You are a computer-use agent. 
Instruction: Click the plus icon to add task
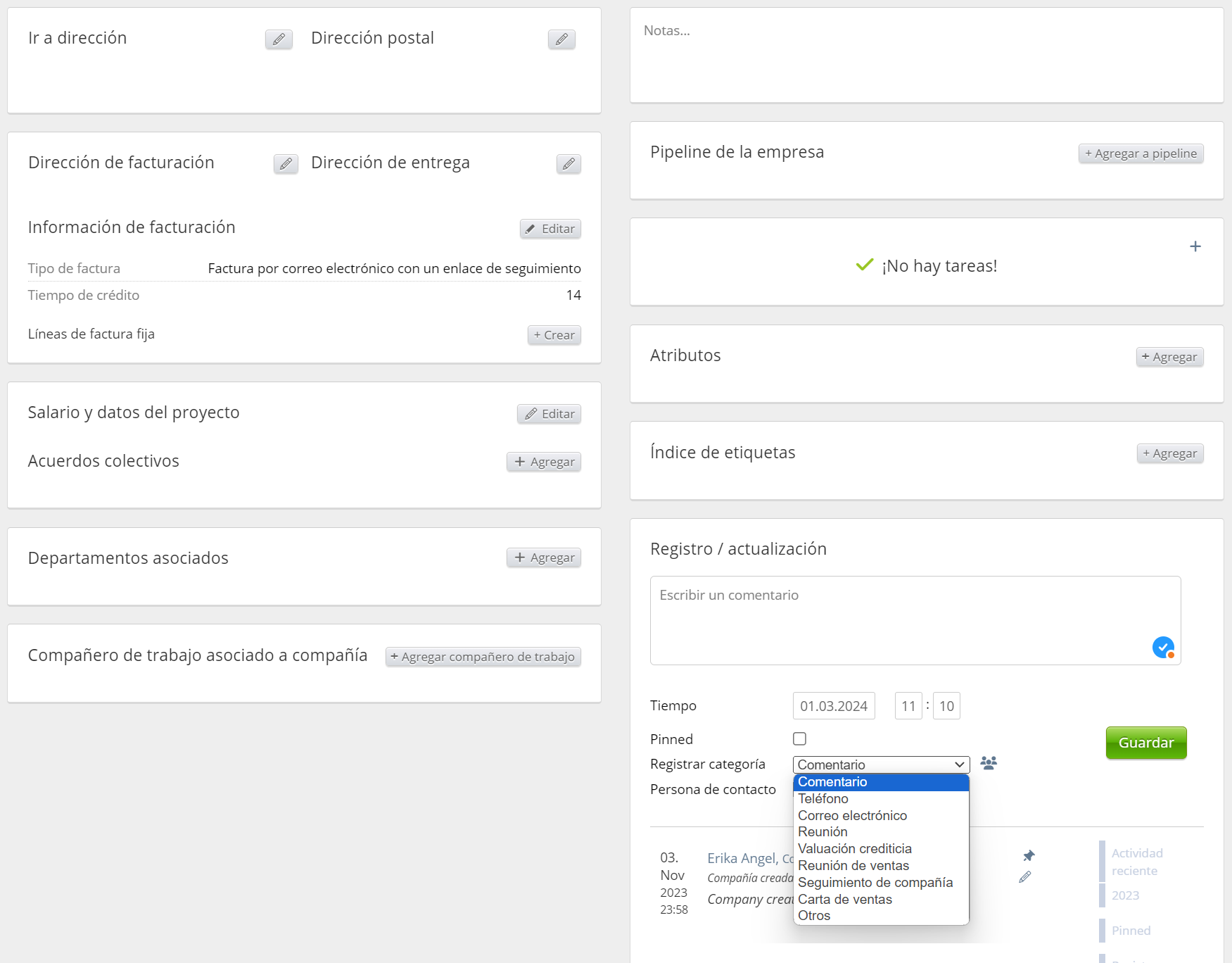(x=1195, y=246)
